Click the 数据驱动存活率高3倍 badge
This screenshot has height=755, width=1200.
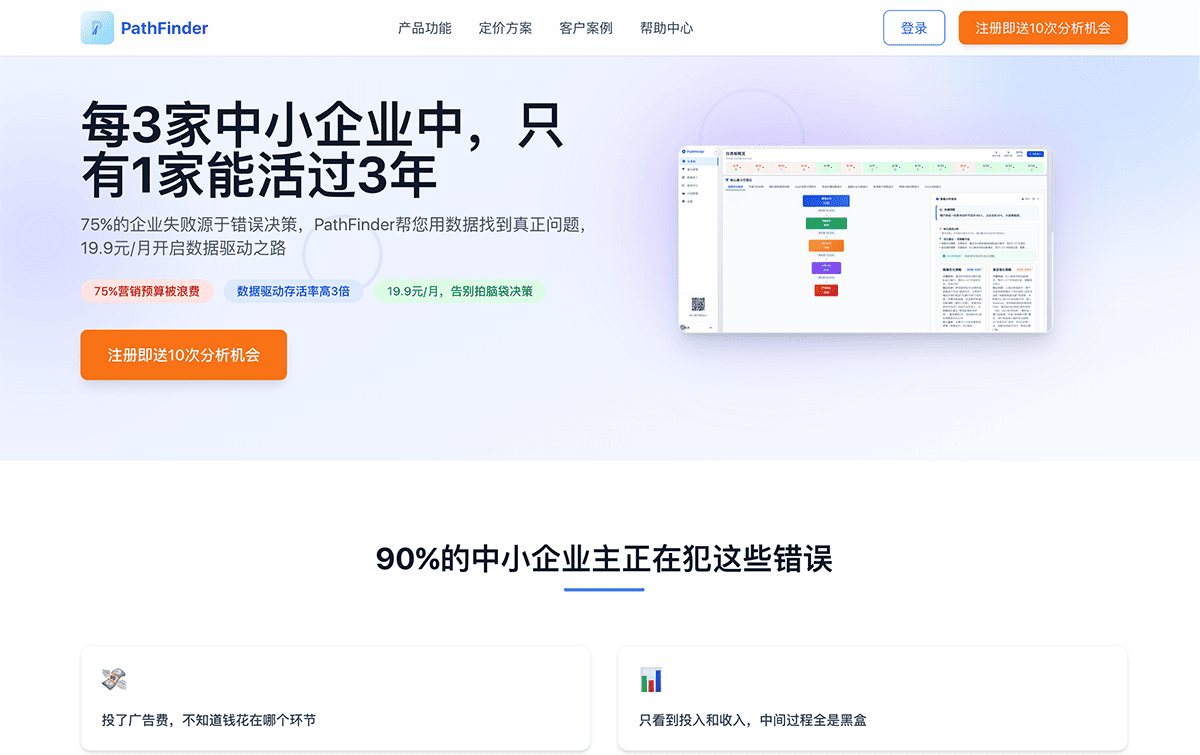coord(293,291)
